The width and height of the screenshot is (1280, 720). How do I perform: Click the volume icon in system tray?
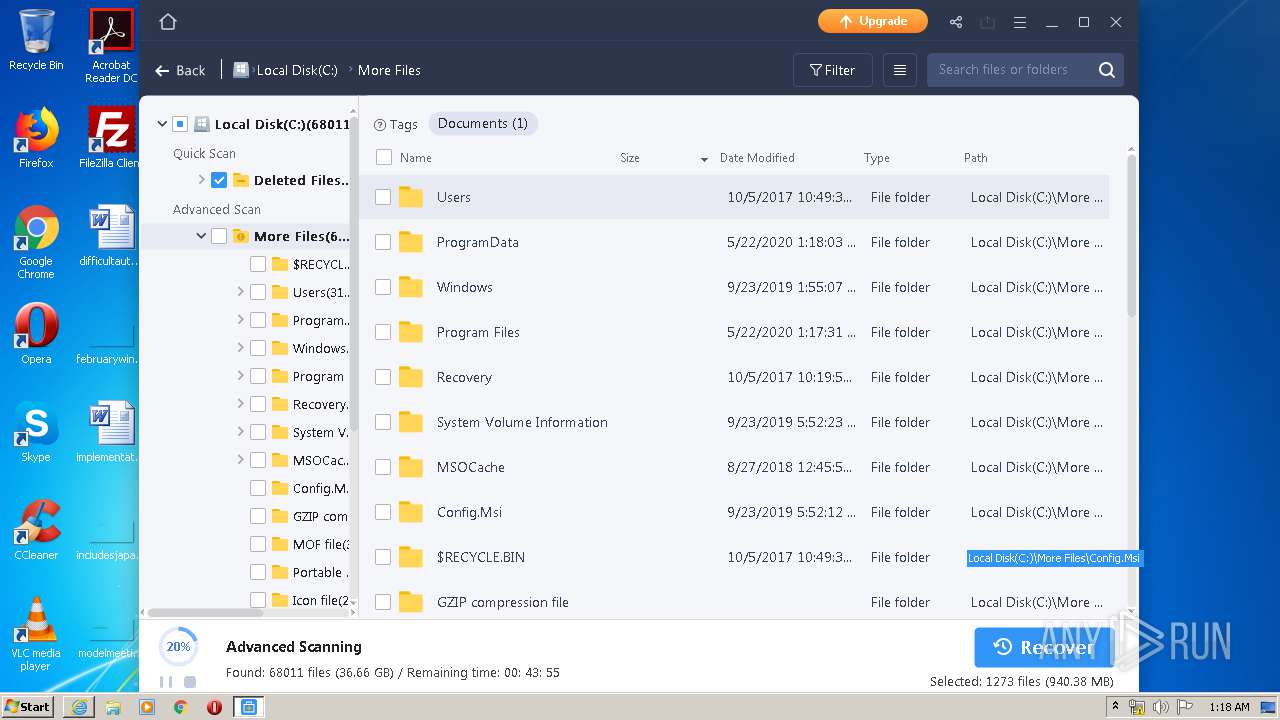click(1161, 707)
